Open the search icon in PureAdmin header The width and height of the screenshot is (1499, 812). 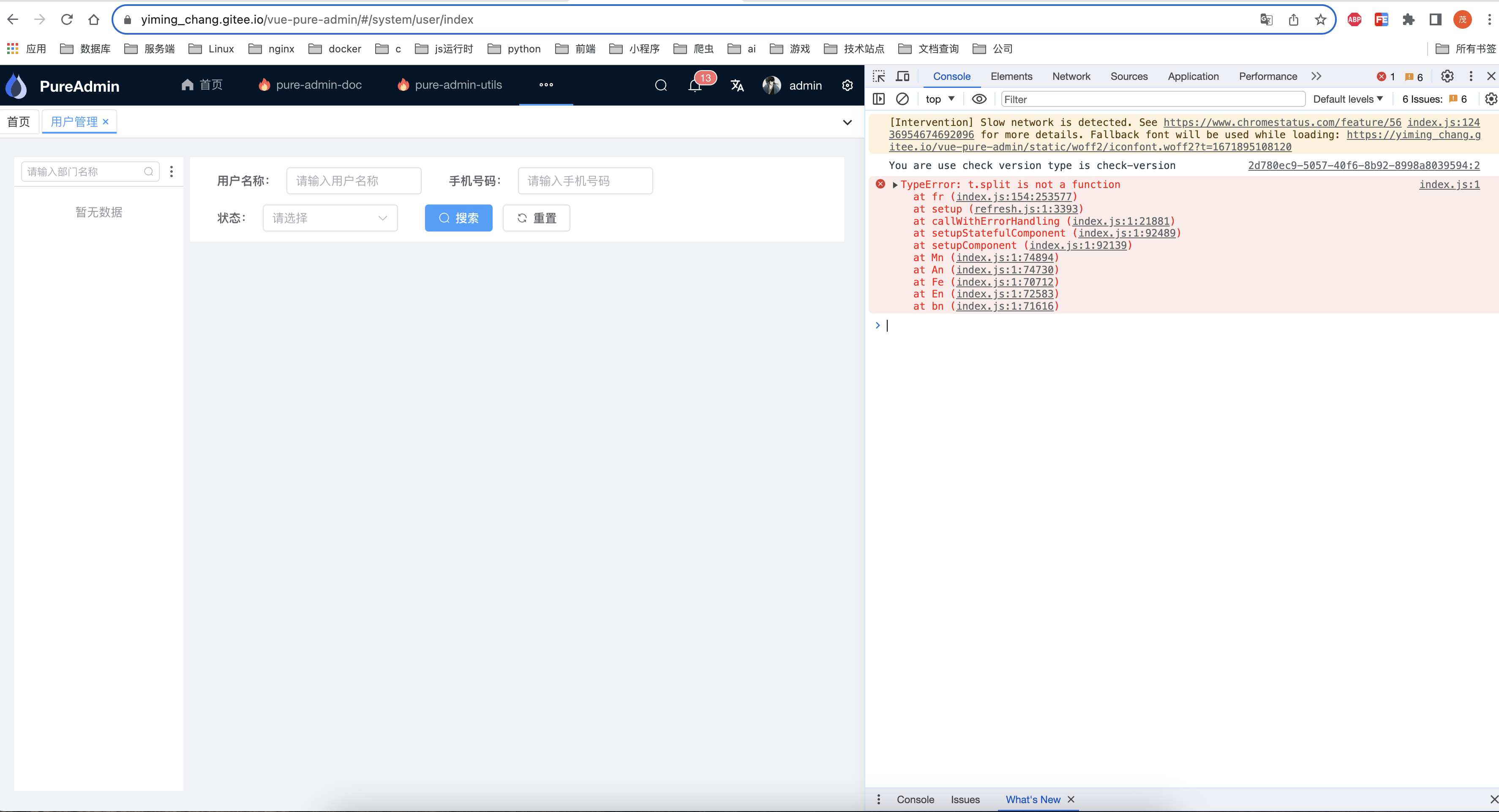click(660, 85)
